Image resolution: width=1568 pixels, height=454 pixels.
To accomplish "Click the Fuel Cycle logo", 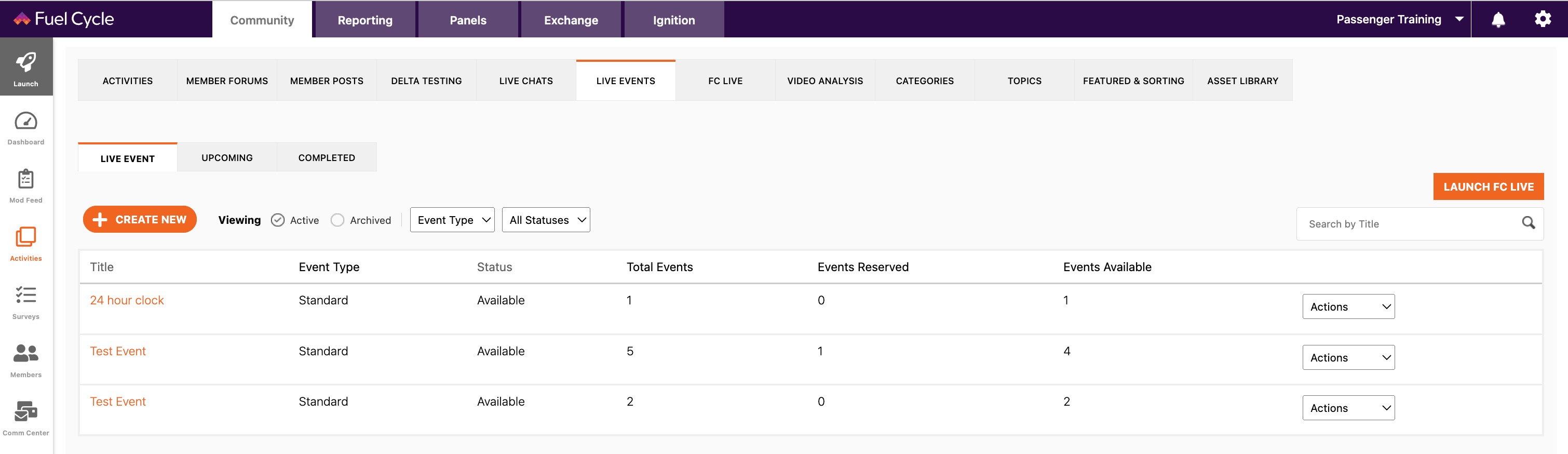I will click(64, 19).
